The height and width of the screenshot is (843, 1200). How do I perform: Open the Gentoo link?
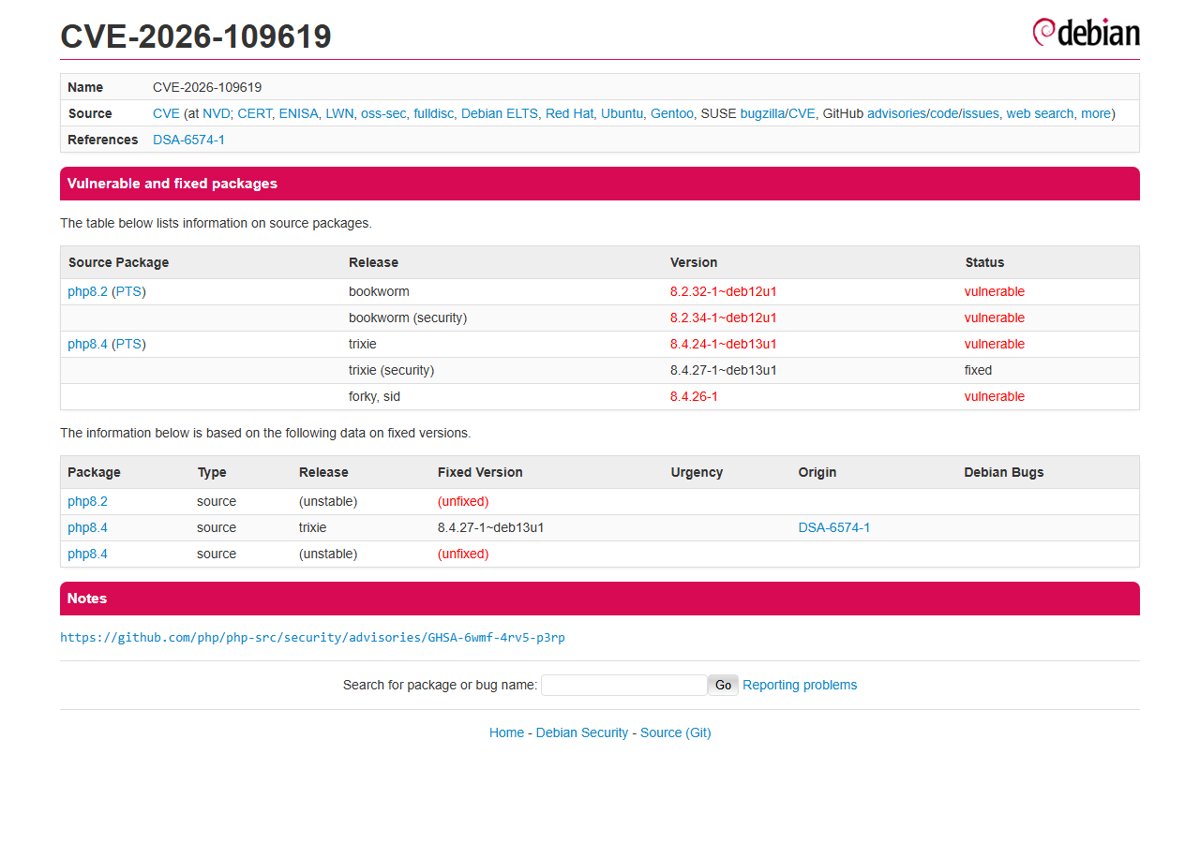pos(672,114)
